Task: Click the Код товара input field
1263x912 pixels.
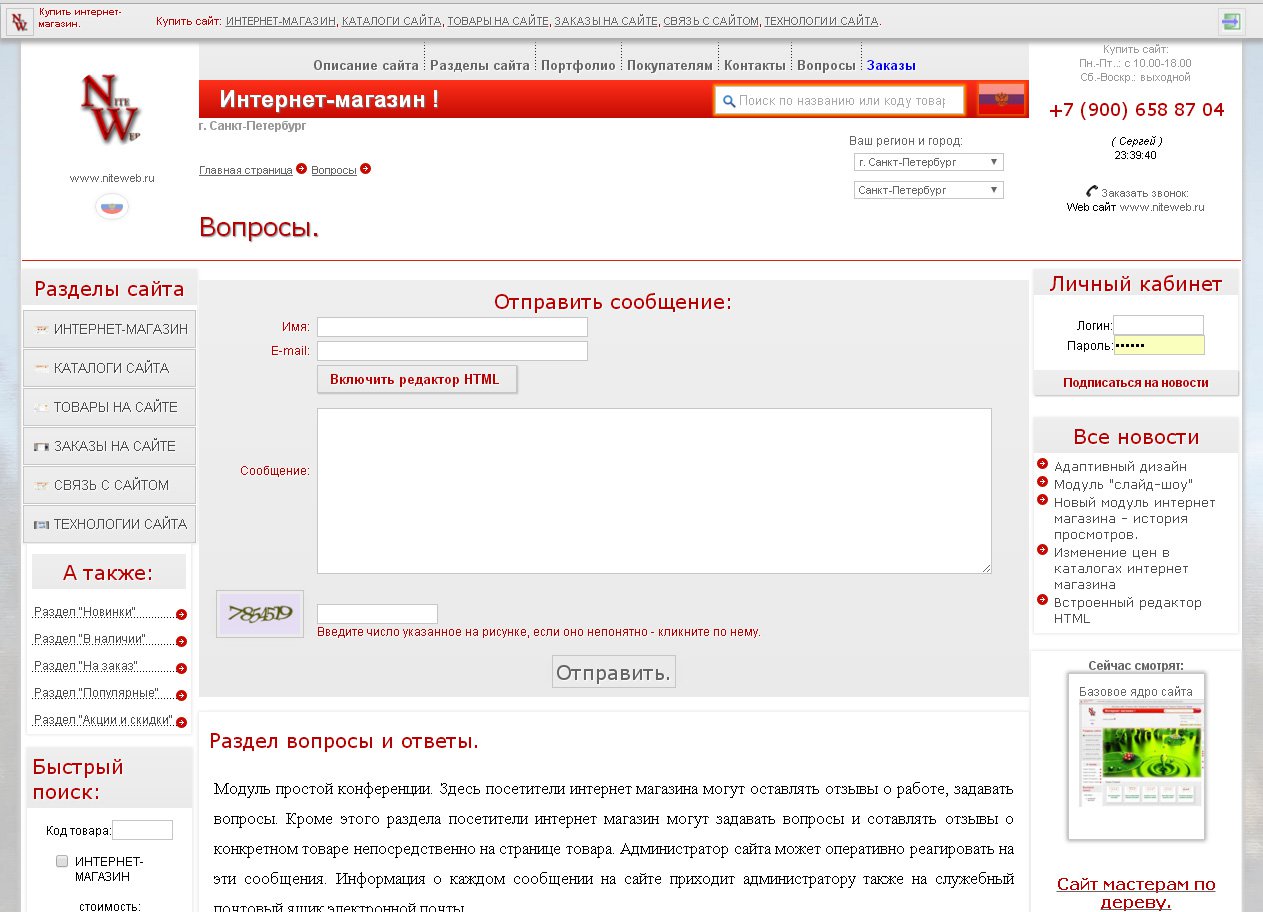Action: [142, 830]
